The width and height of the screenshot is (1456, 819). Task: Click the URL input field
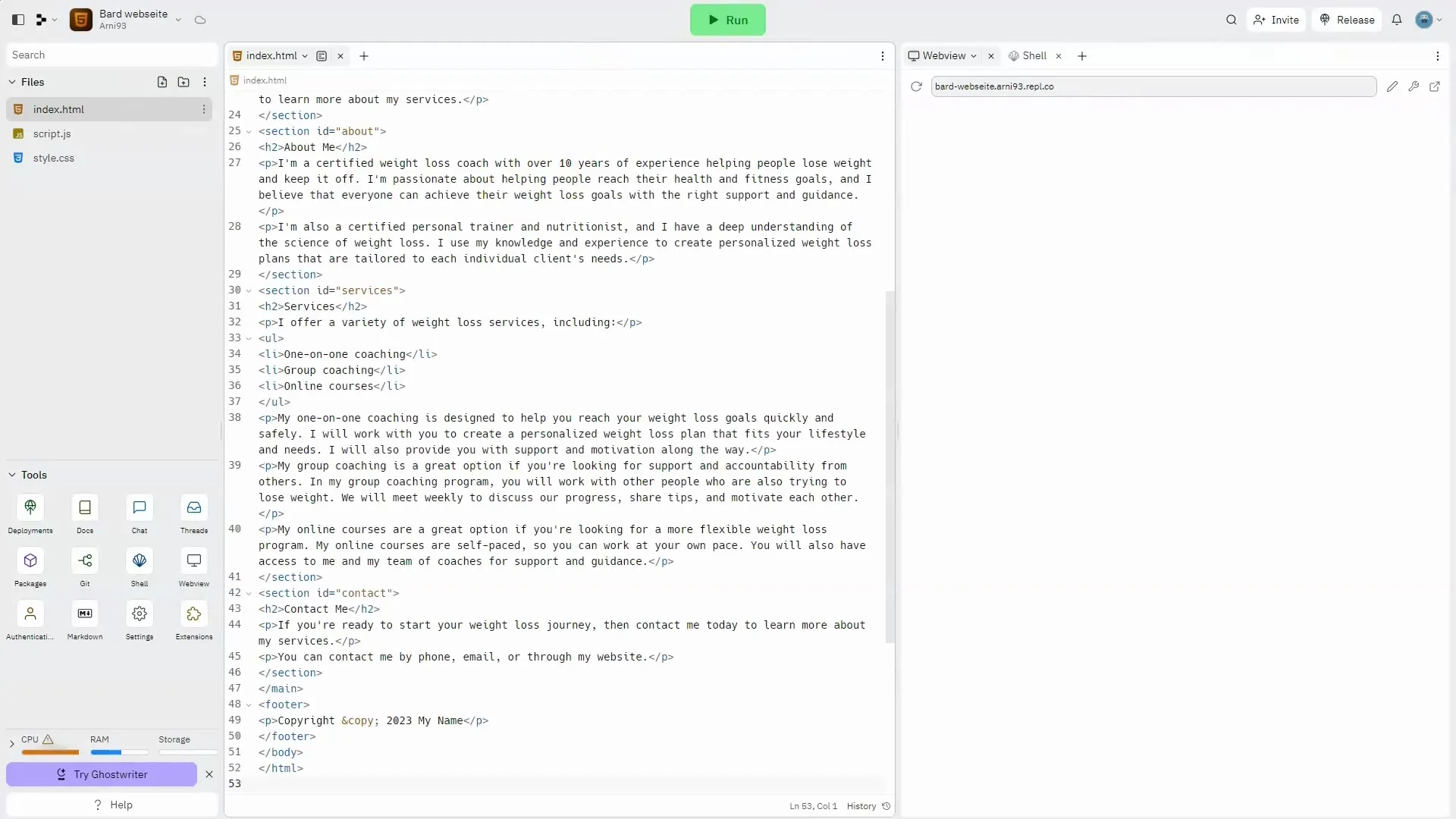pos(1152,86)
